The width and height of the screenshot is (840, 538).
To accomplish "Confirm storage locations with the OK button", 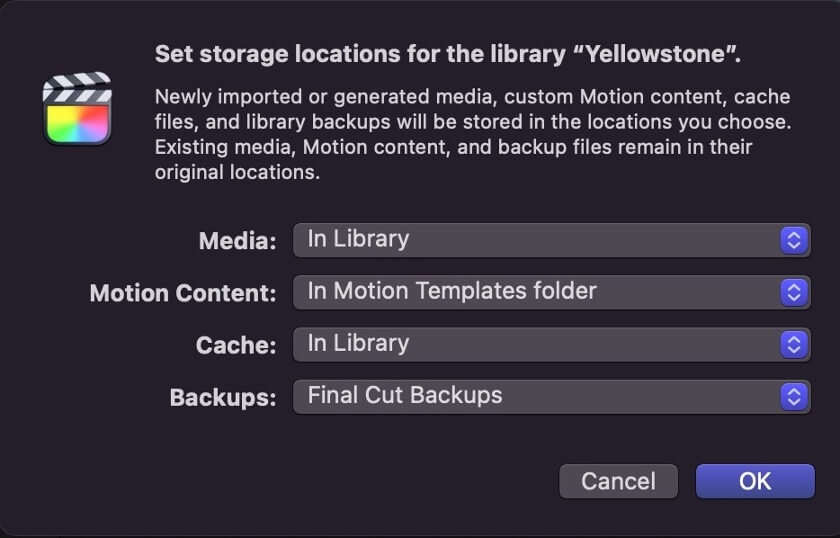I will pyautogui.click(x=755, y=481).
